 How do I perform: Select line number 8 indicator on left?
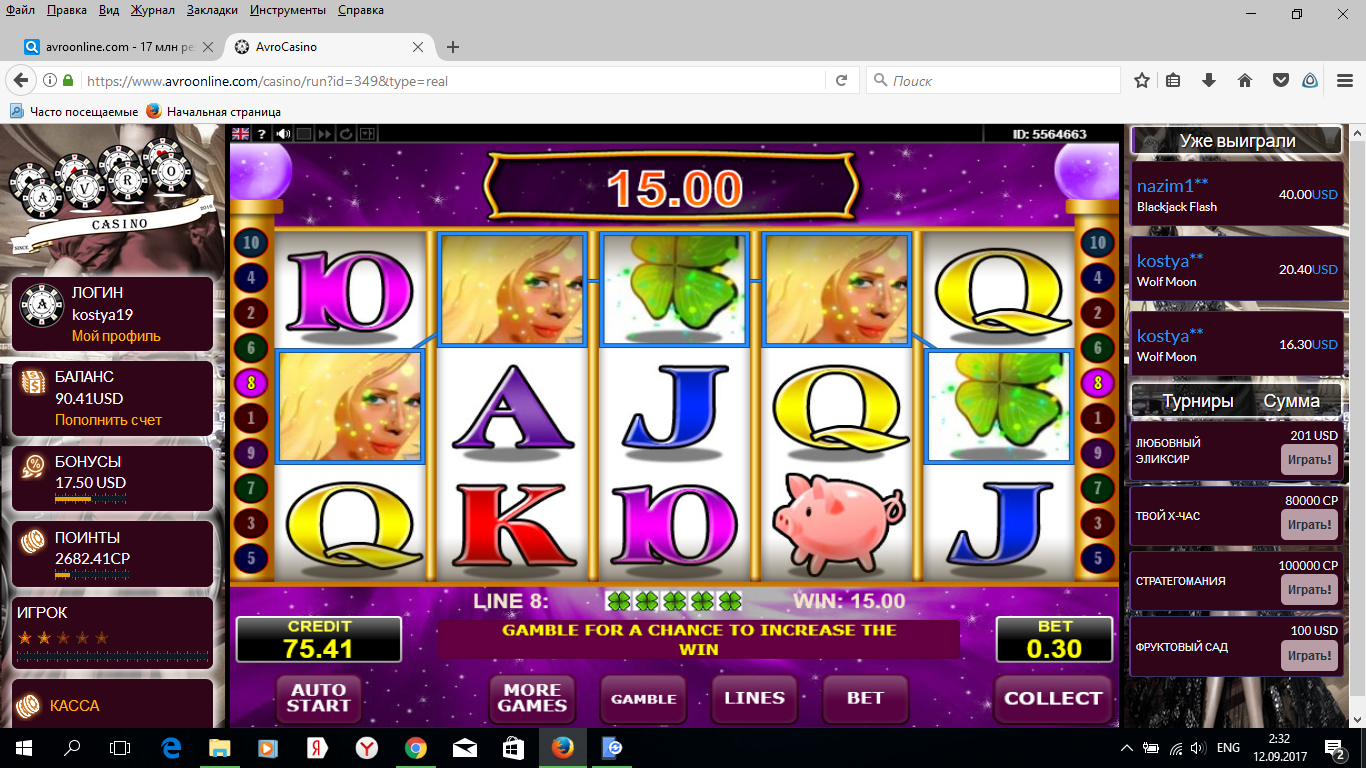[x=250, y=382]
